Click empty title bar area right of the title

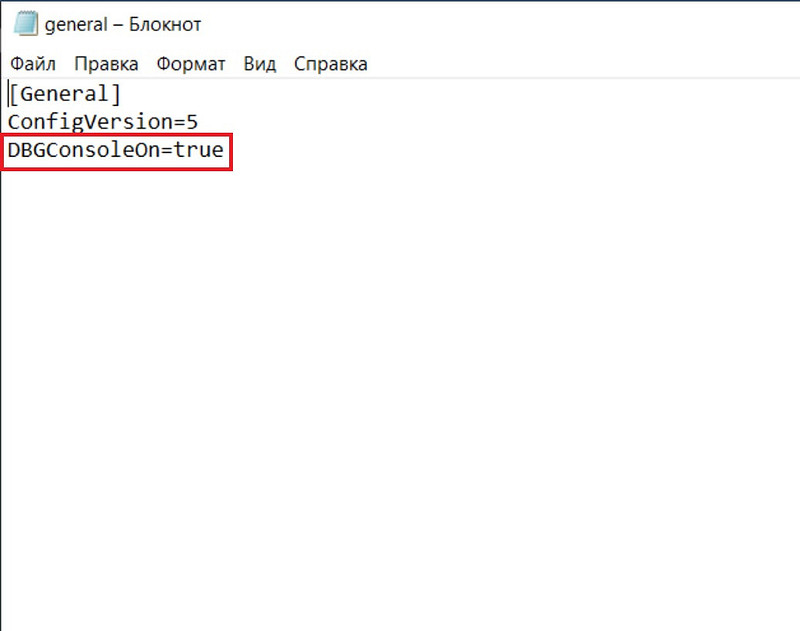point(500,24)
